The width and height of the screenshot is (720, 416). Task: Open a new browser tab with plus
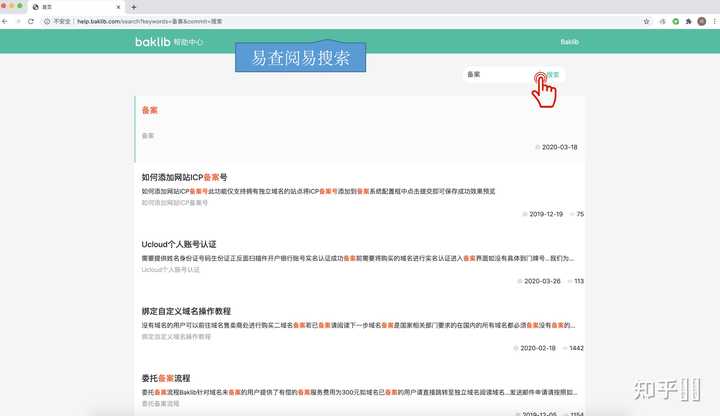(x=134, y=7)
